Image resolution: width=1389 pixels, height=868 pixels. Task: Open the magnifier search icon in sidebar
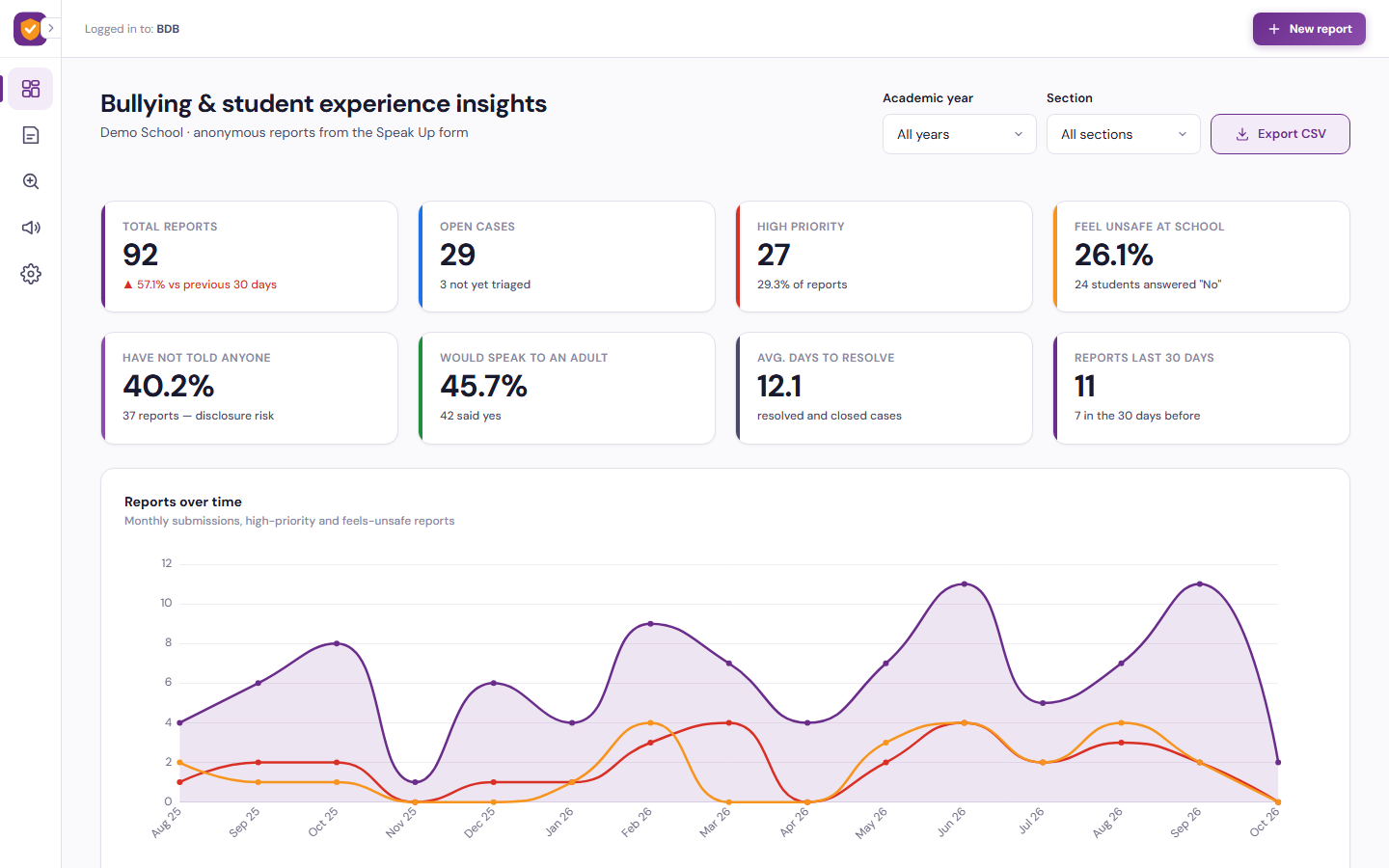31,181
